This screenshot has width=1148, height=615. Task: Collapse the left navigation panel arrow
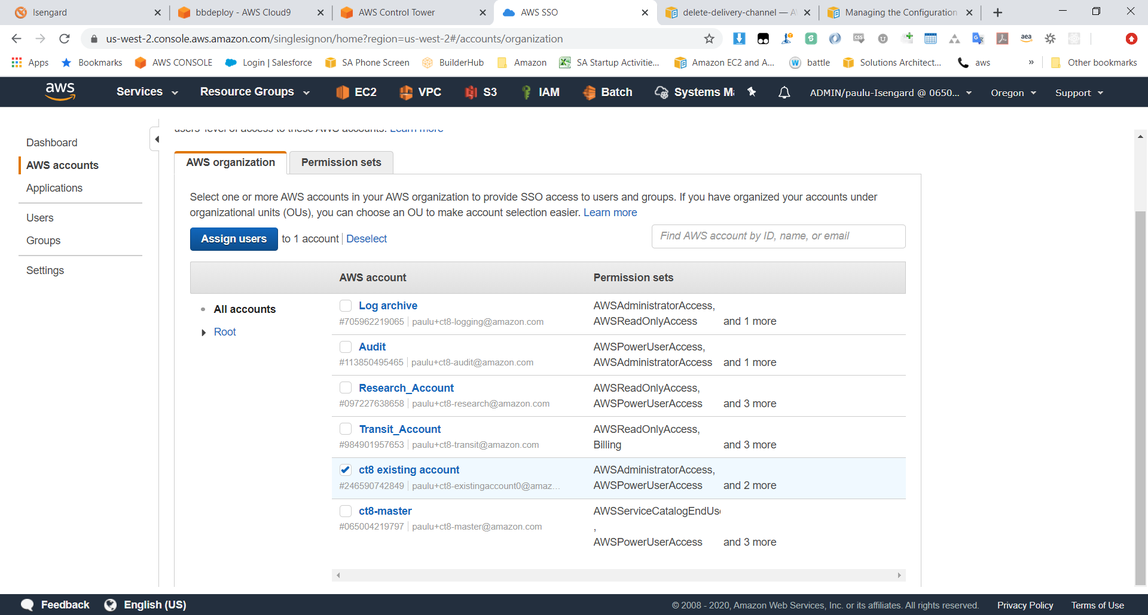[155, 139]
